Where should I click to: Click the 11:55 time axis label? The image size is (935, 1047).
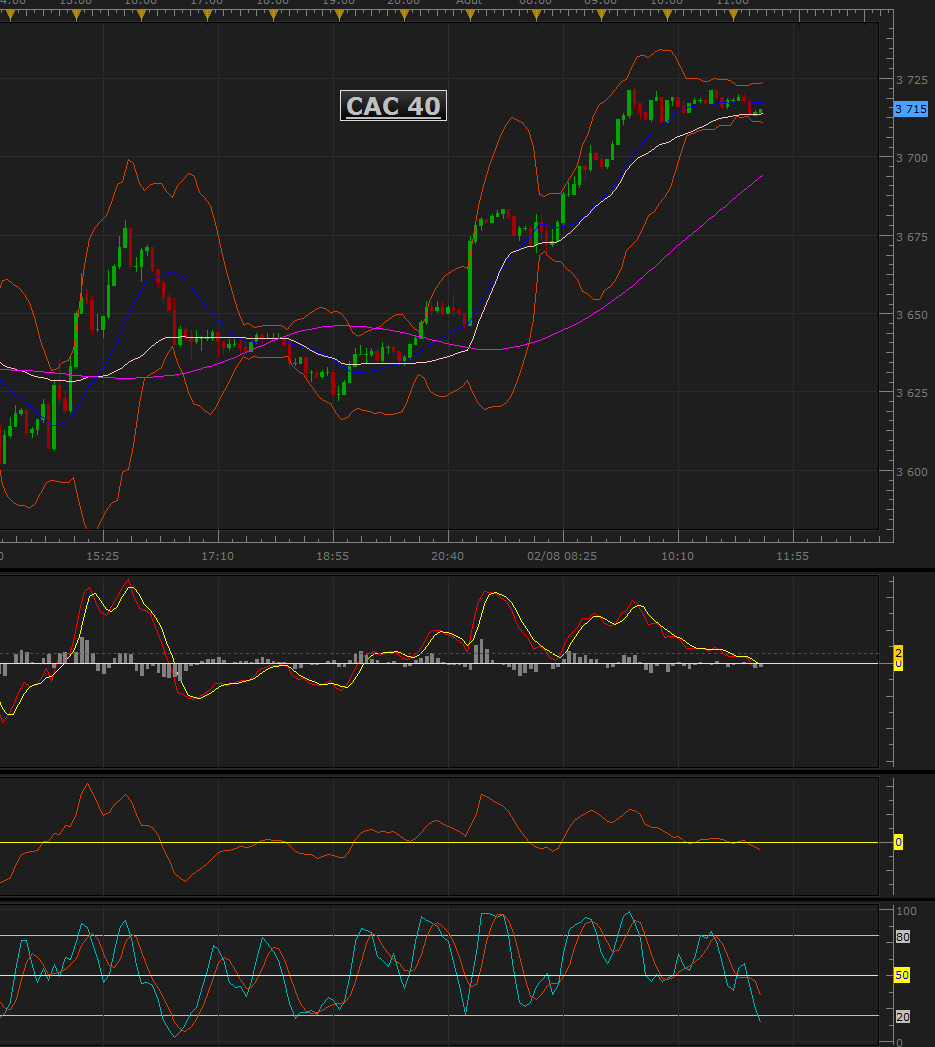pyautogui.click(x=792, y=556)
